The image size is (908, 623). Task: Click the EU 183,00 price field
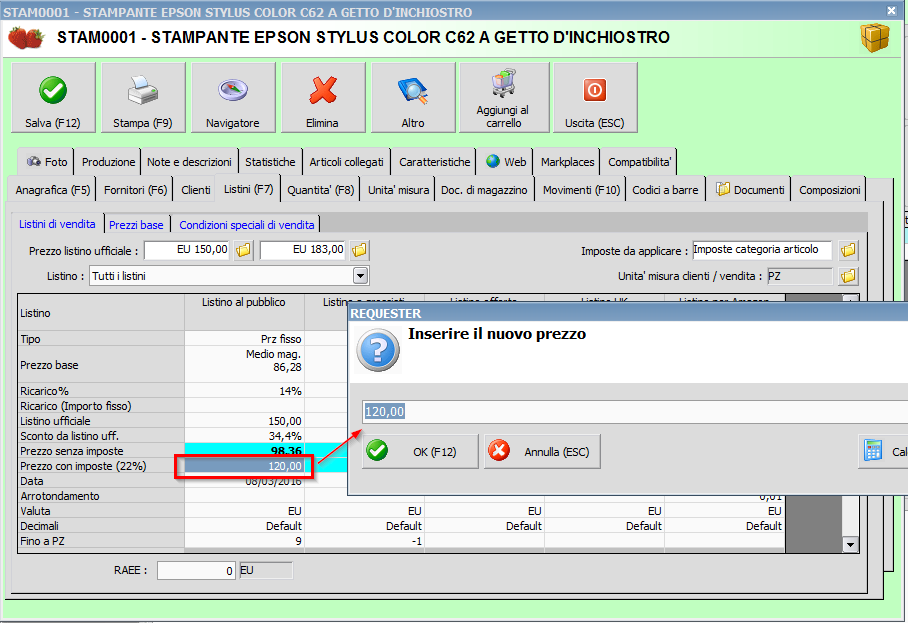tap(303, 250)
